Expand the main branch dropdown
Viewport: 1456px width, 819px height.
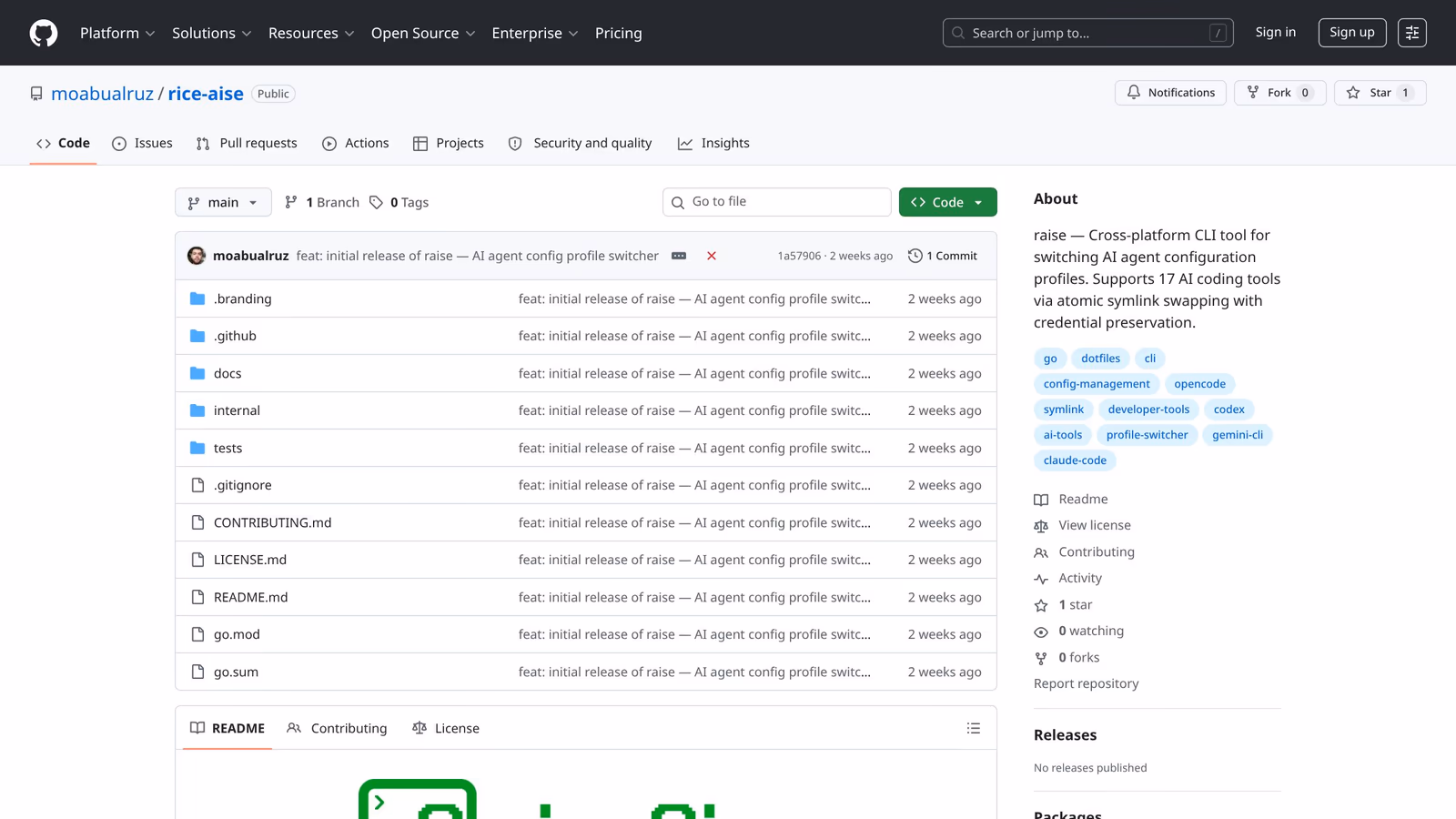[223, 202]
